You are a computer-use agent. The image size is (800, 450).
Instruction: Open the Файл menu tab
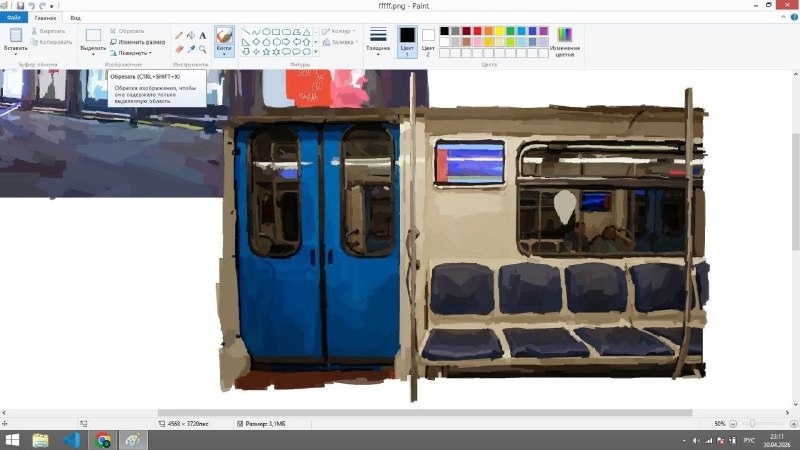pos(14,17)
